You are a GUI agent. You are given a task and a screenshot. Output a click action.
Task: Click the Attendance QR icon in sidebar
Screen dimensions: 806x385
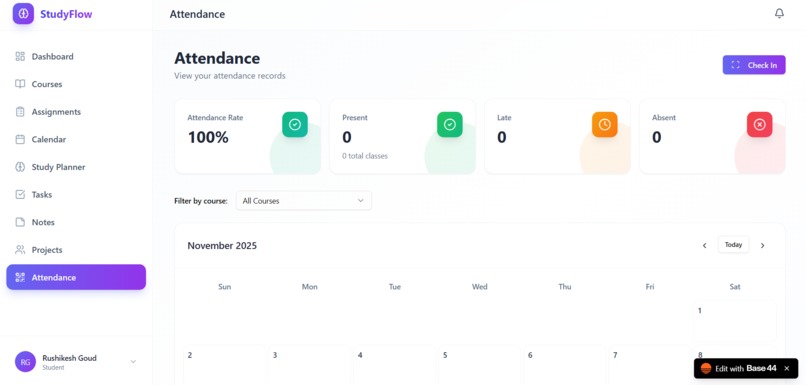tap(20, 278)
